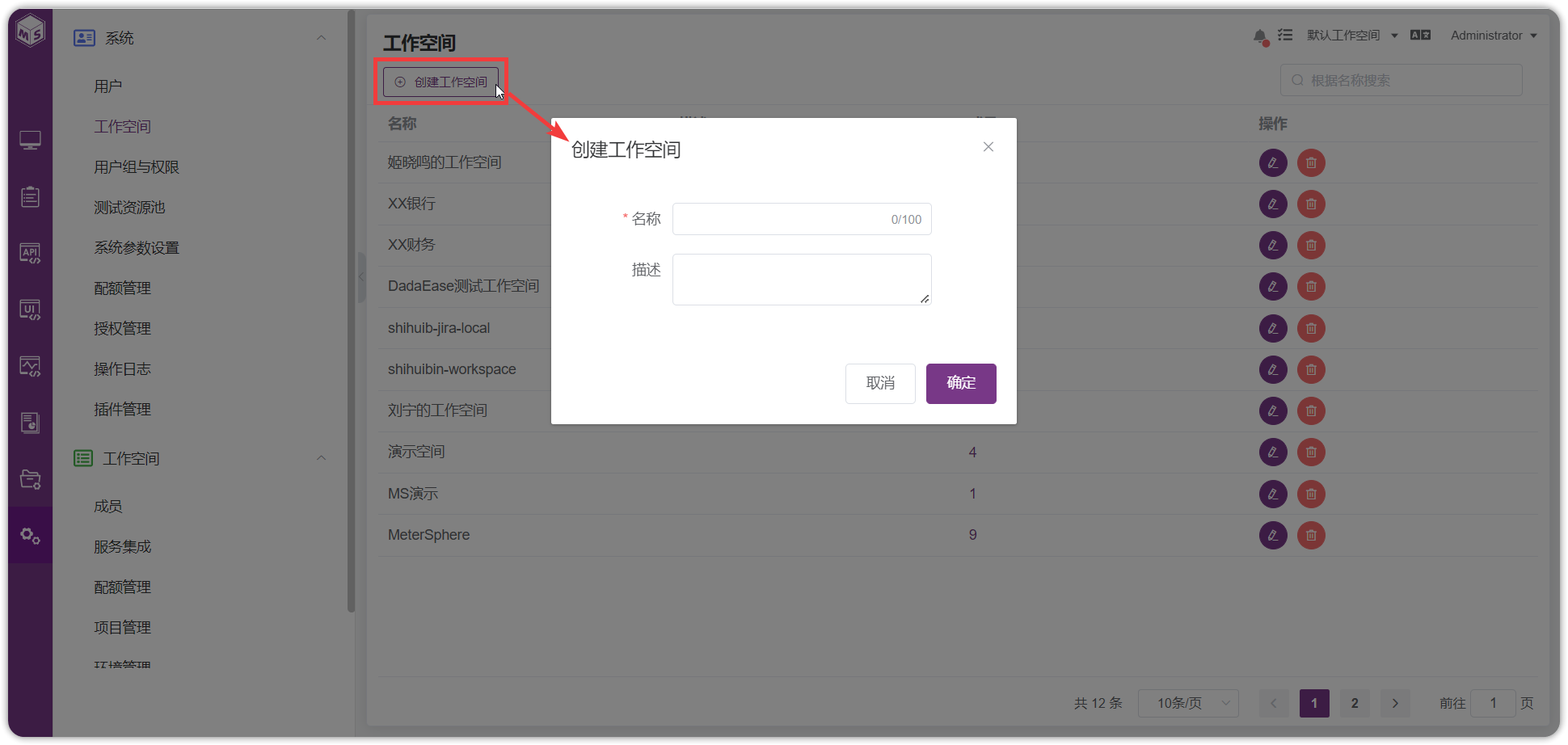Edit the MeterSphere workspace row
Screen dimensions: 1568x745
pos(1273,535)
